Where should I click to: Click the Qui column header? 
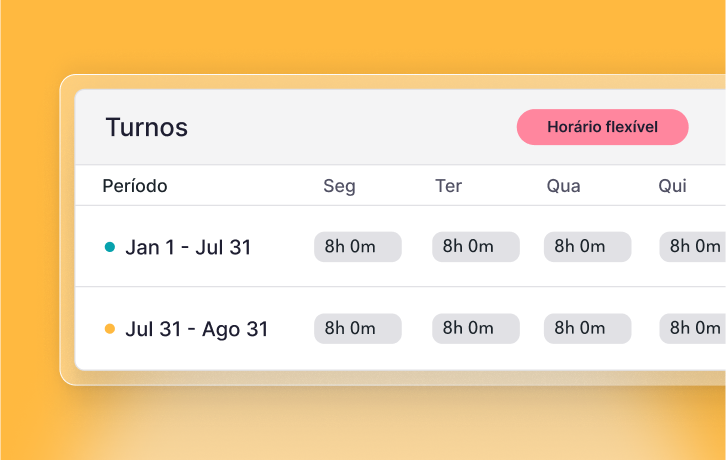672,186
